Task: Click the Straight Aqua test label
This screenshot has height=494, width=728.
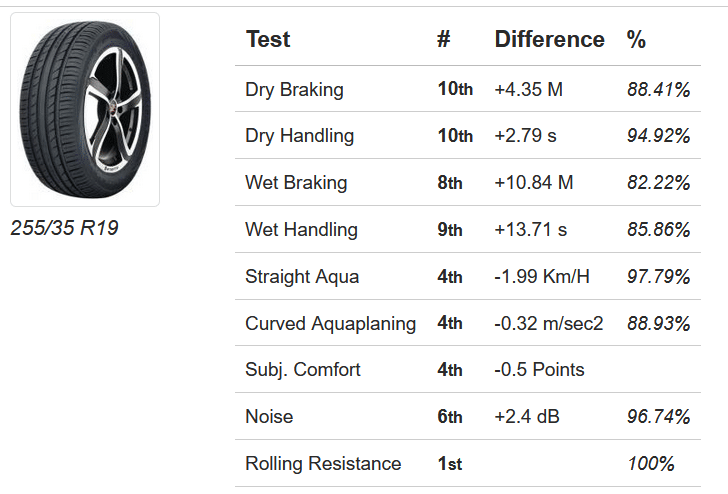Action: (x=301, y=276)
